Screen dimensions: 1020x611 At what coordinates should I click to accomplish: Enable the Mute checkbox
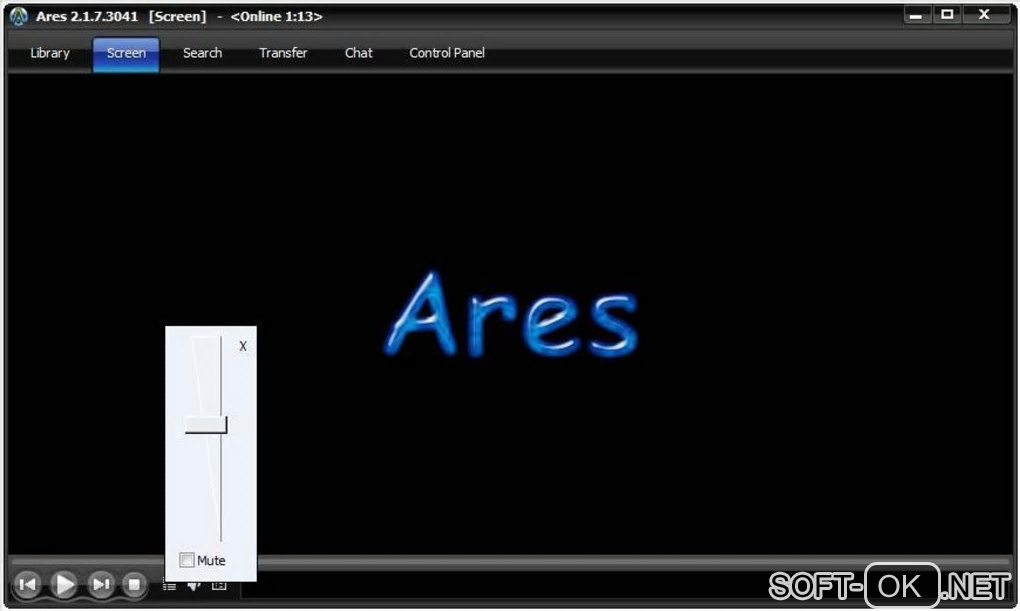click(x=187, y=560)
